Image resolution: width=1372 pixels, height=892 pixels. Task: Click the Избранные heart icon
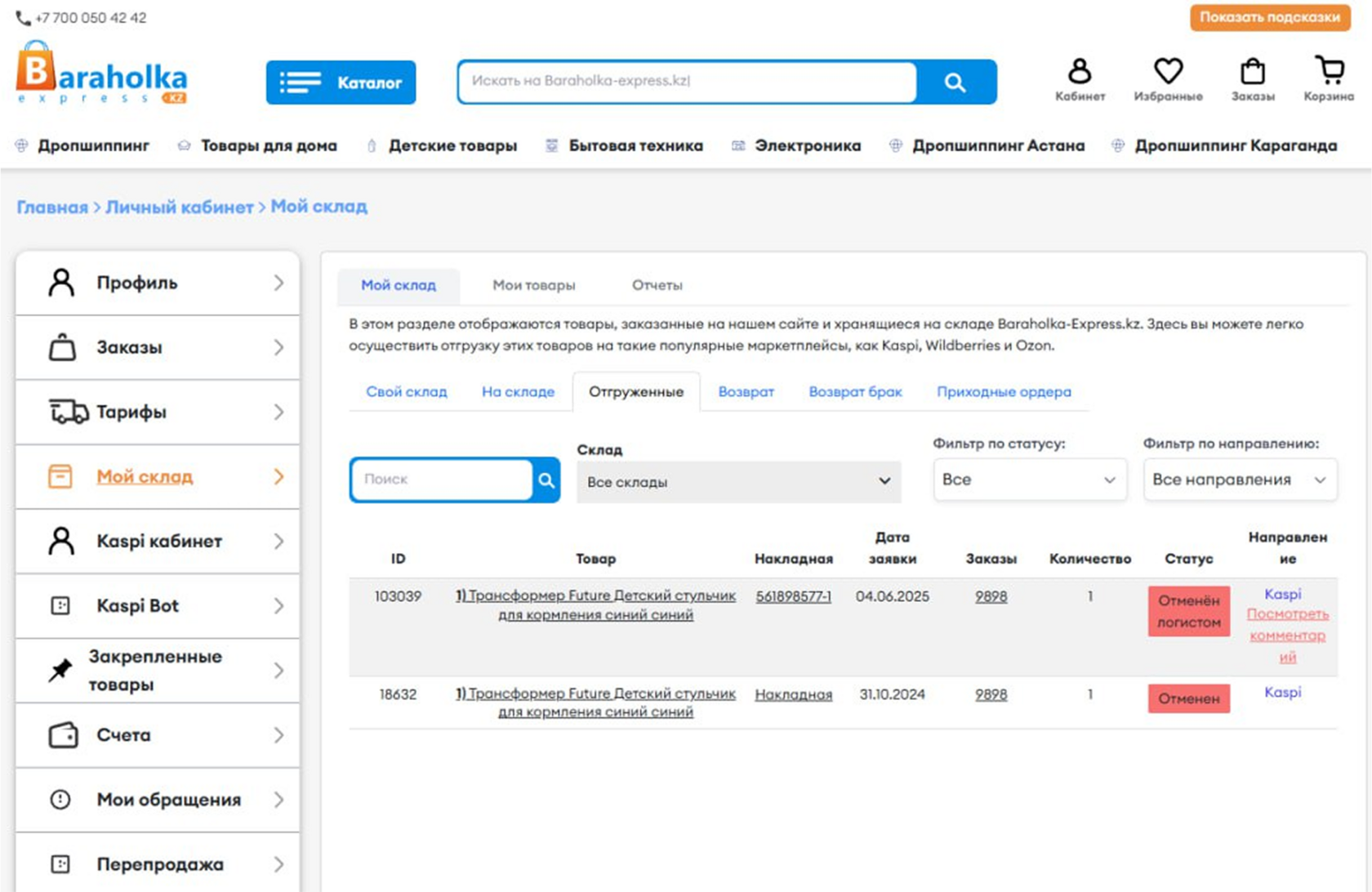pyautogui.click(x=1168, y=72)
